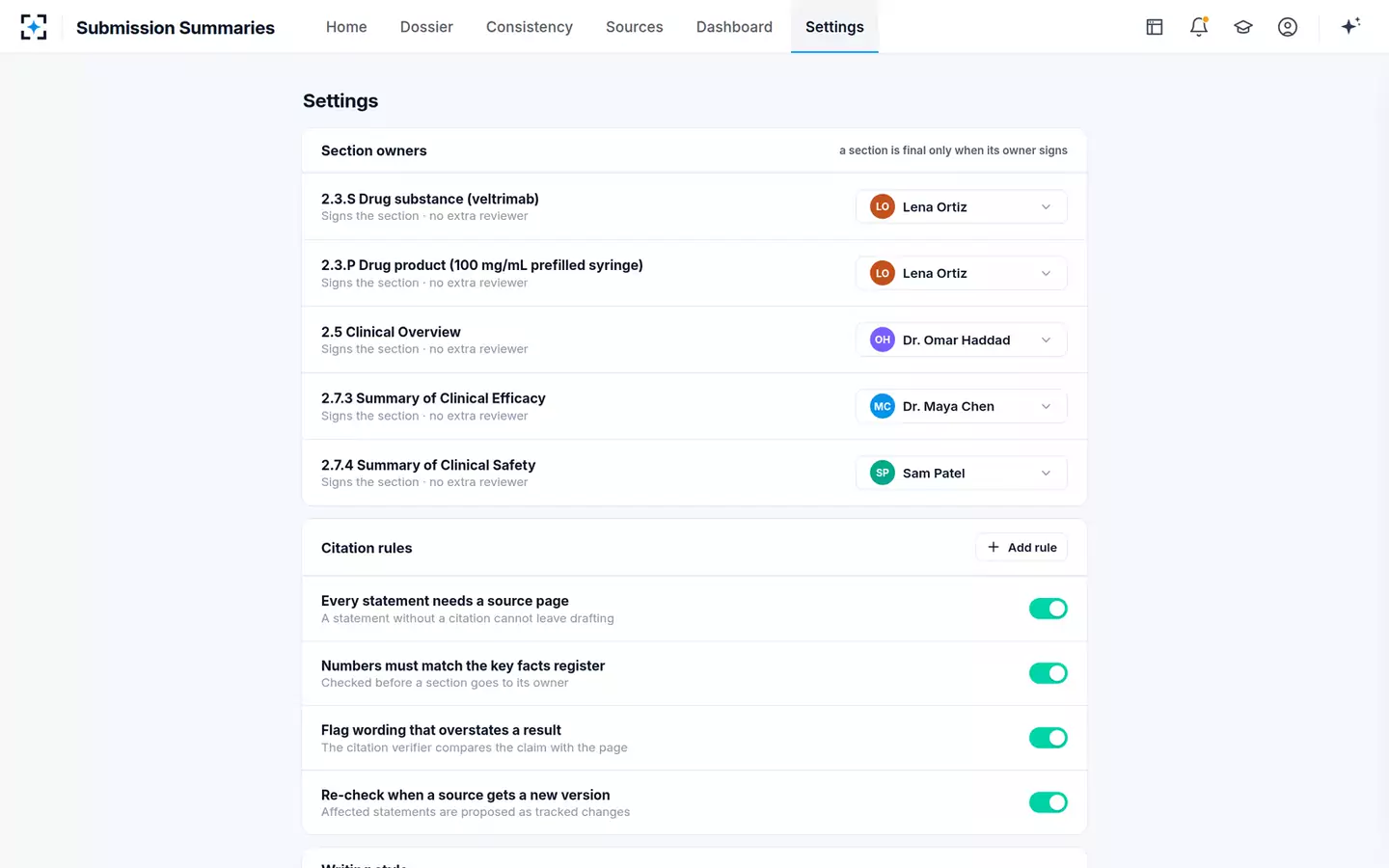Turn off Re-check when source gets new version

pos(1049,802)
